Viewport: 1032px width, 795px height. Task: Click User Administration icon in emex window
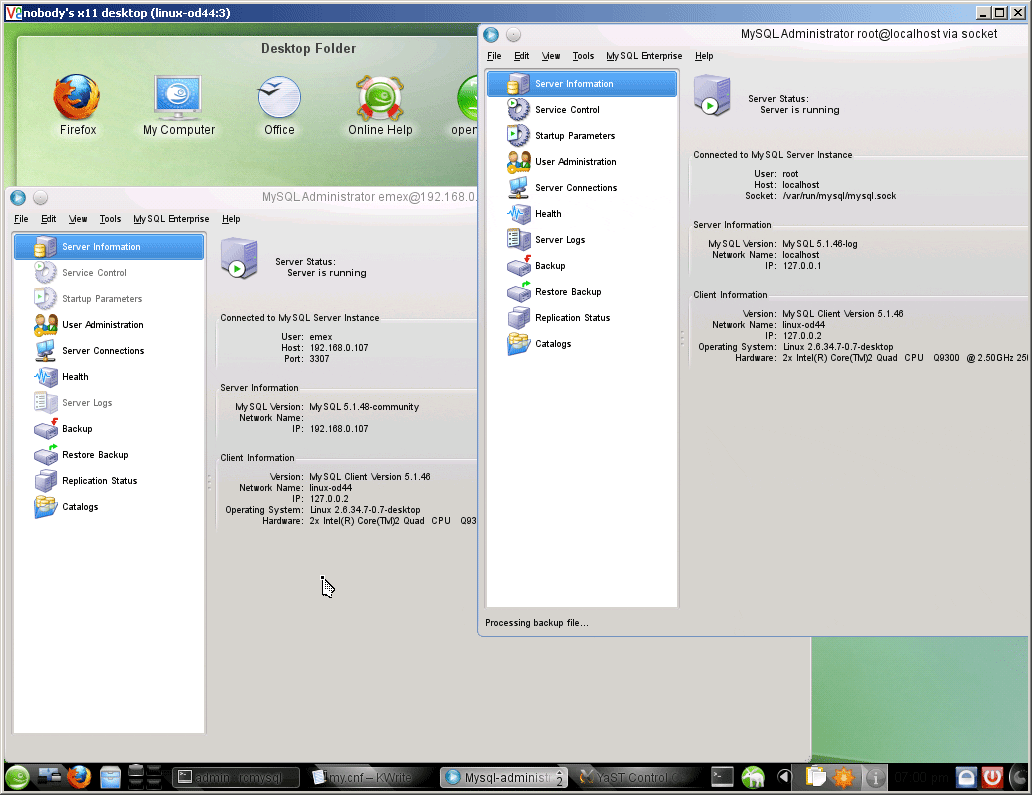click(45, 324)
